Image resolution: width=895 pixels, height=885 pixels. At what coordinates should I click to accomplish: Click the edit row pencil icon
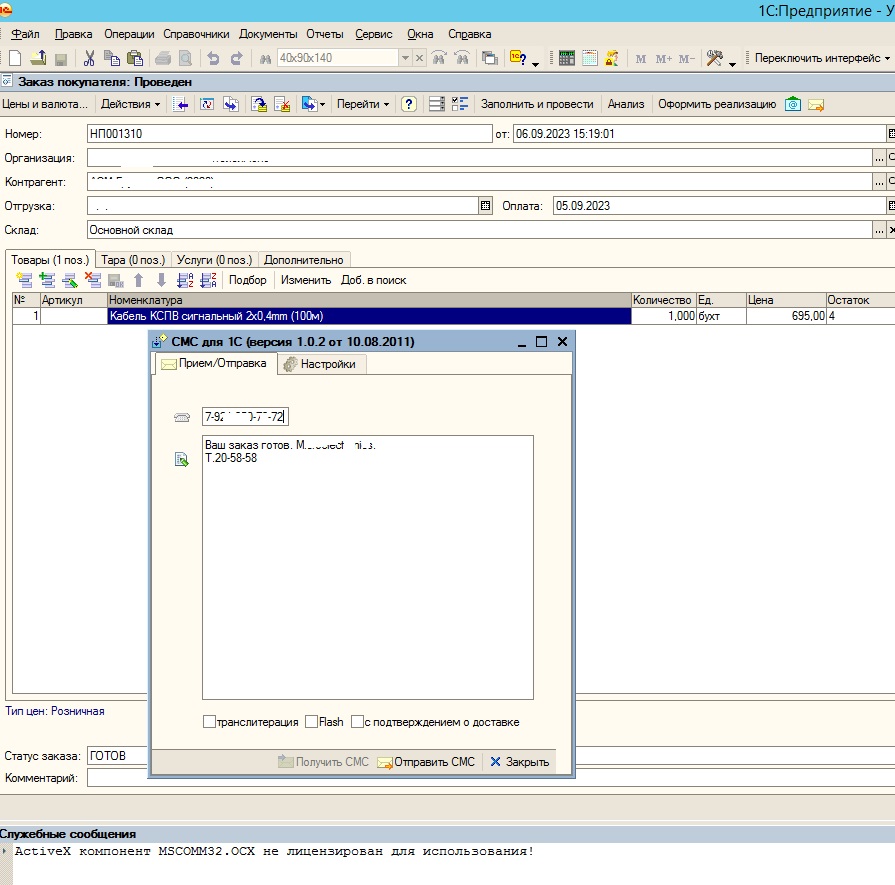70,280
